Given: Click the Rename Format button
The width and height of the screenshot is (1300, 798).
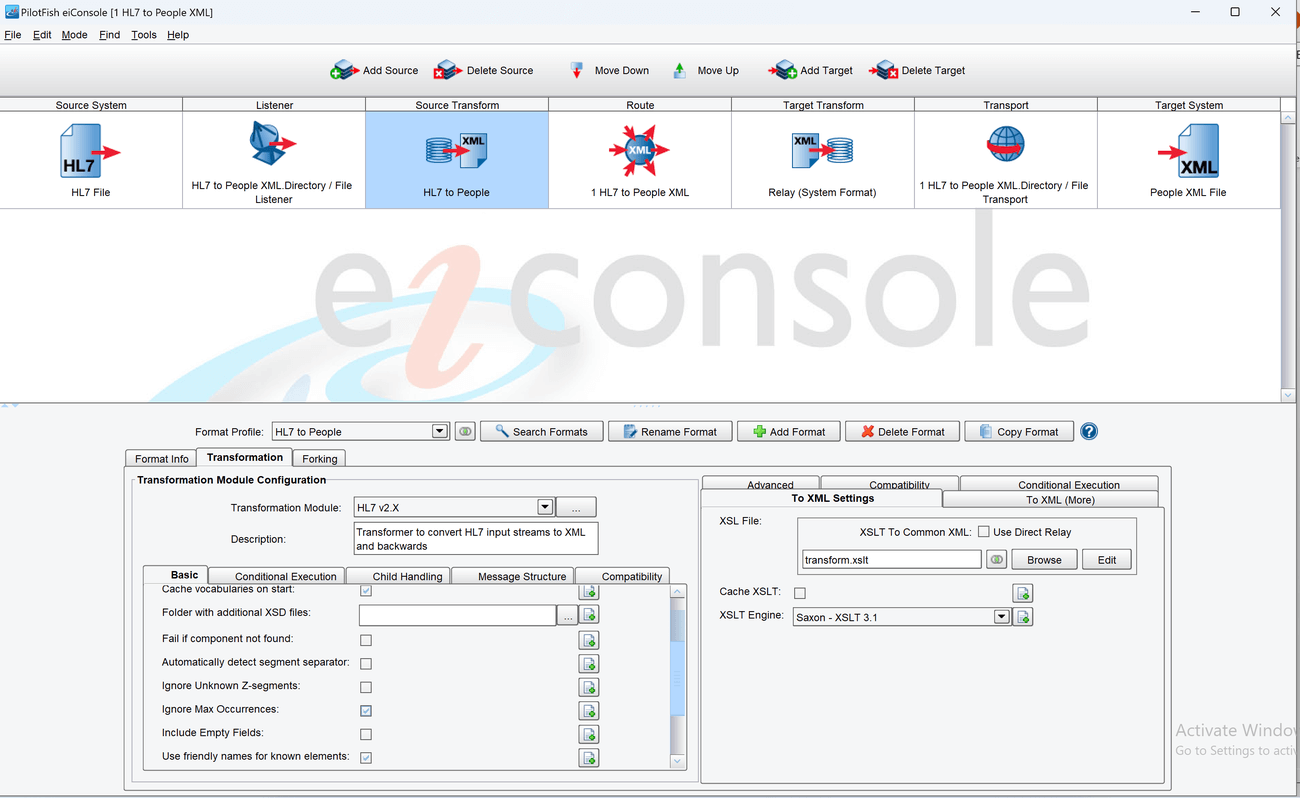Looking at the screenshot, I should point(670,431).
